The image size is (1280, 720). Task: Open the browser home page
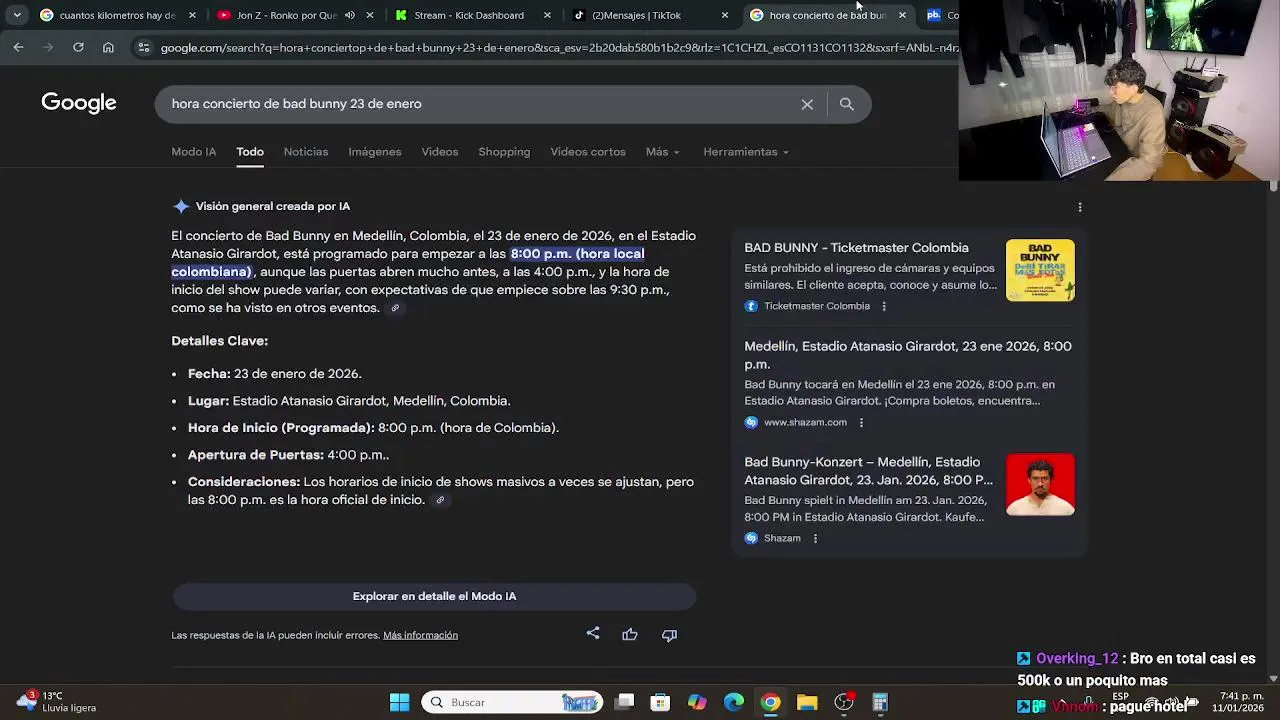click(x=108, y=47)
